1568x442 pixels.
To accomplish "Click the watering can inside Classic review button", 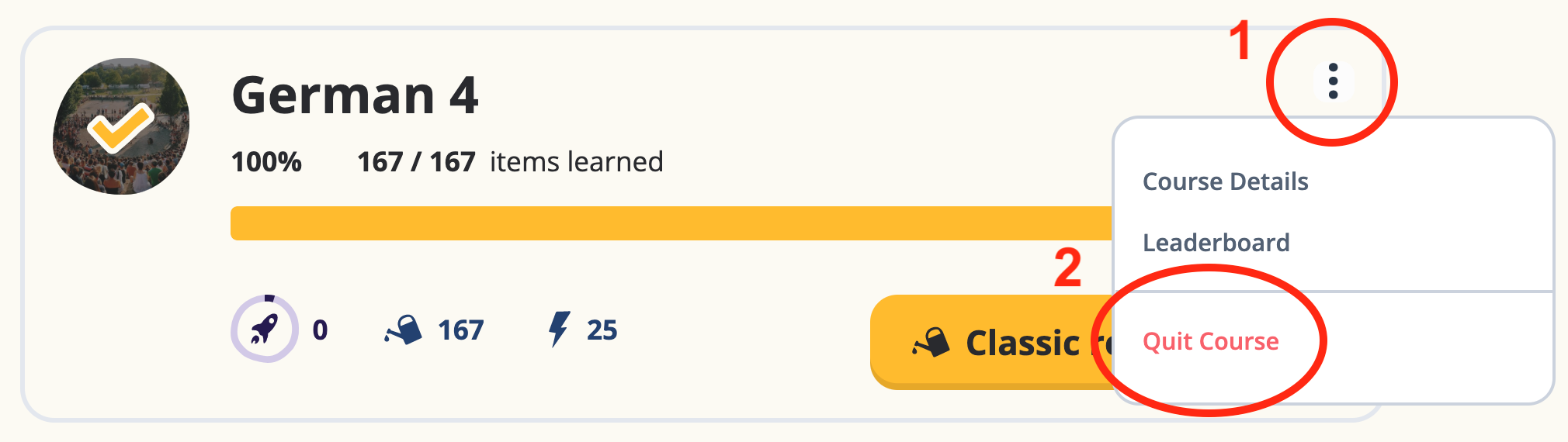I will (931, 342).
